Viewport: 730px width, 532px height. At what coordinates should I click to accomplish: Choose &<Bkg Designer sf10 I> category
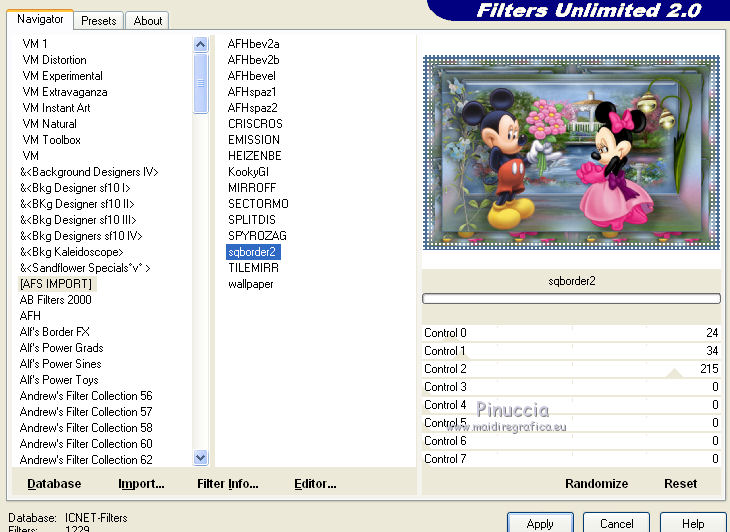[x=75, y=188]
